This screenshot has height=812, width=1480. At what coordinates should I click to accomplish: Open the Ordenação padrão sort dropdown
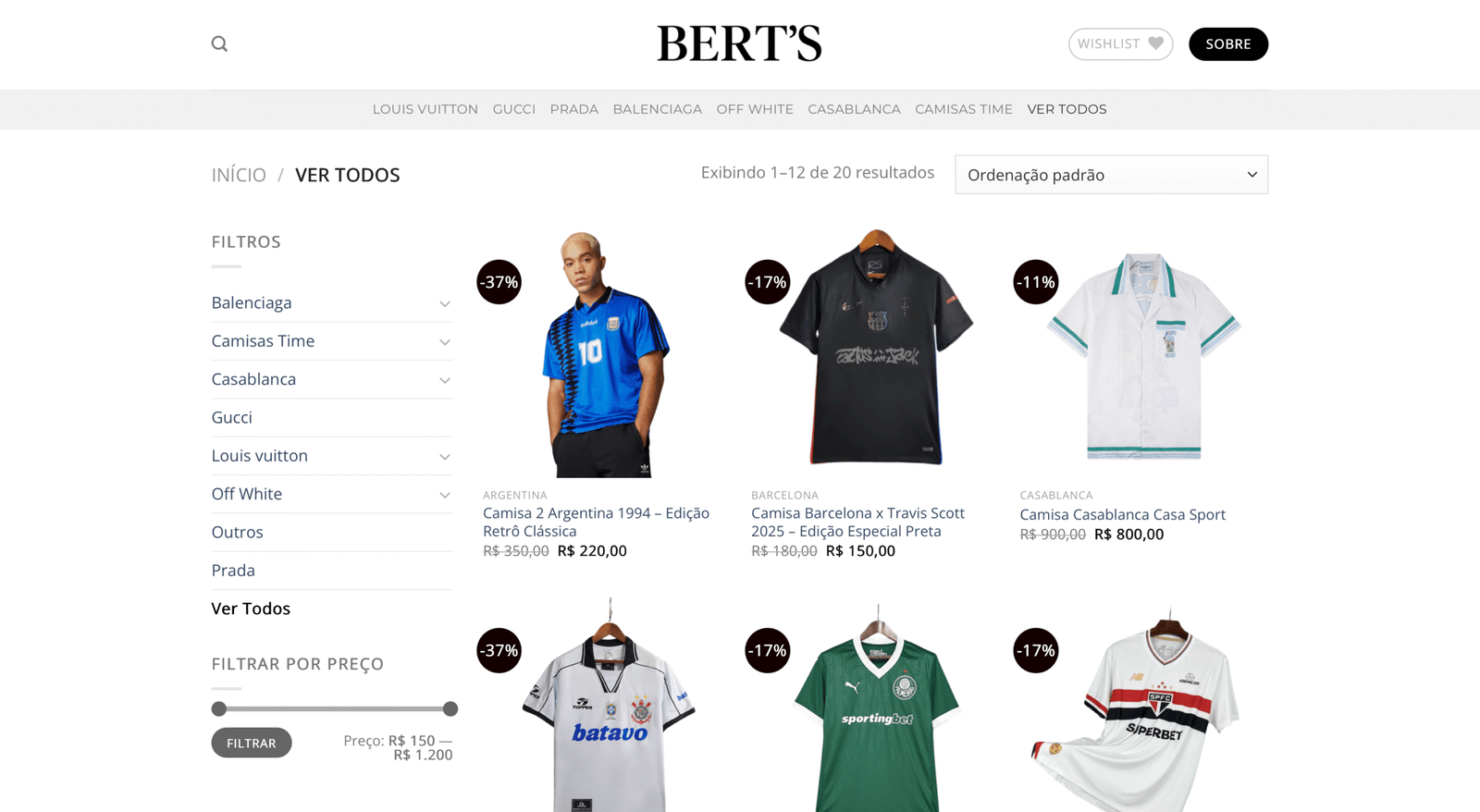click(1111, 175)
